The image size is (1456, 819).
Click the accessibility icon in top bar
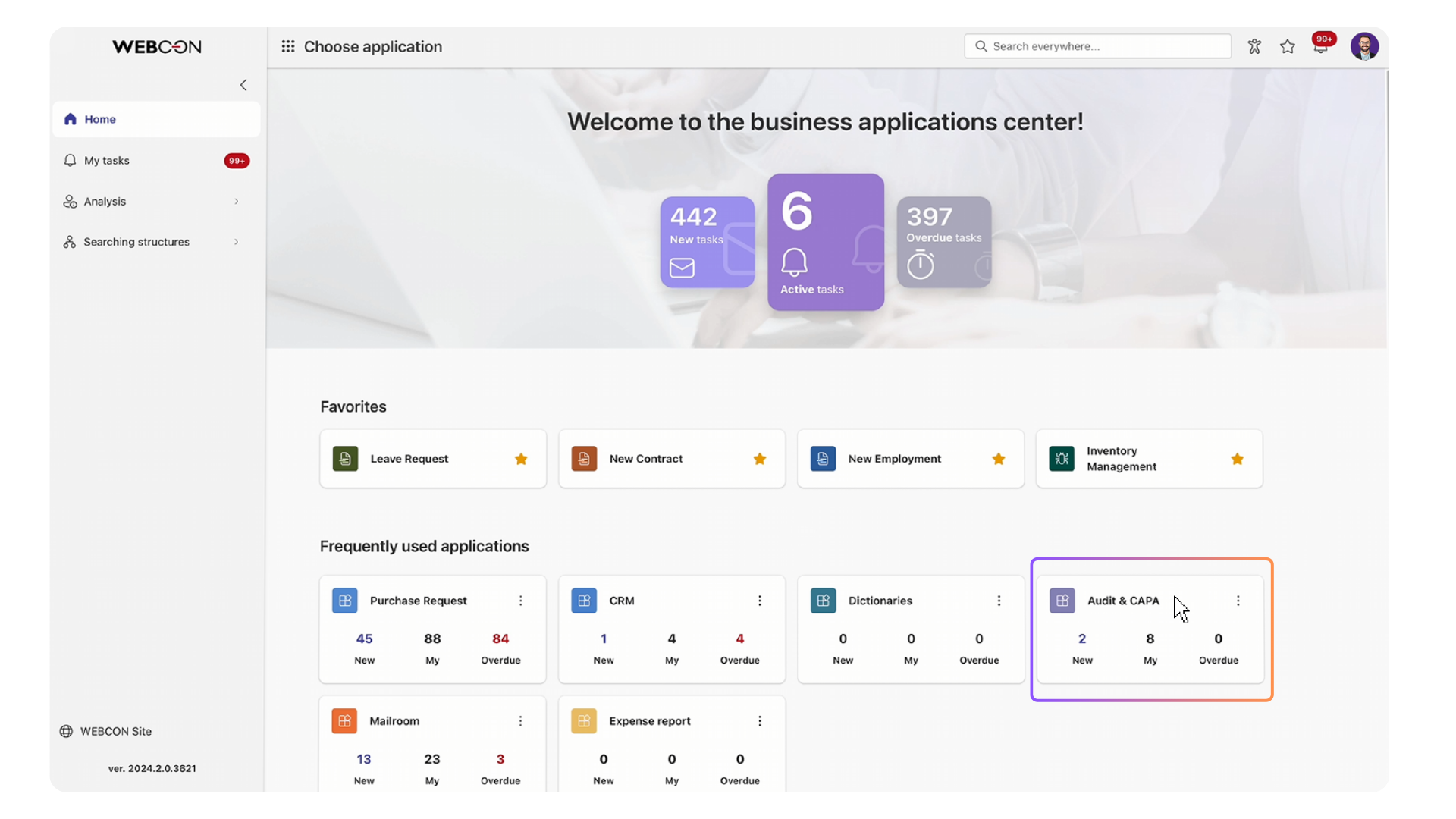[x=1254, y=46]
